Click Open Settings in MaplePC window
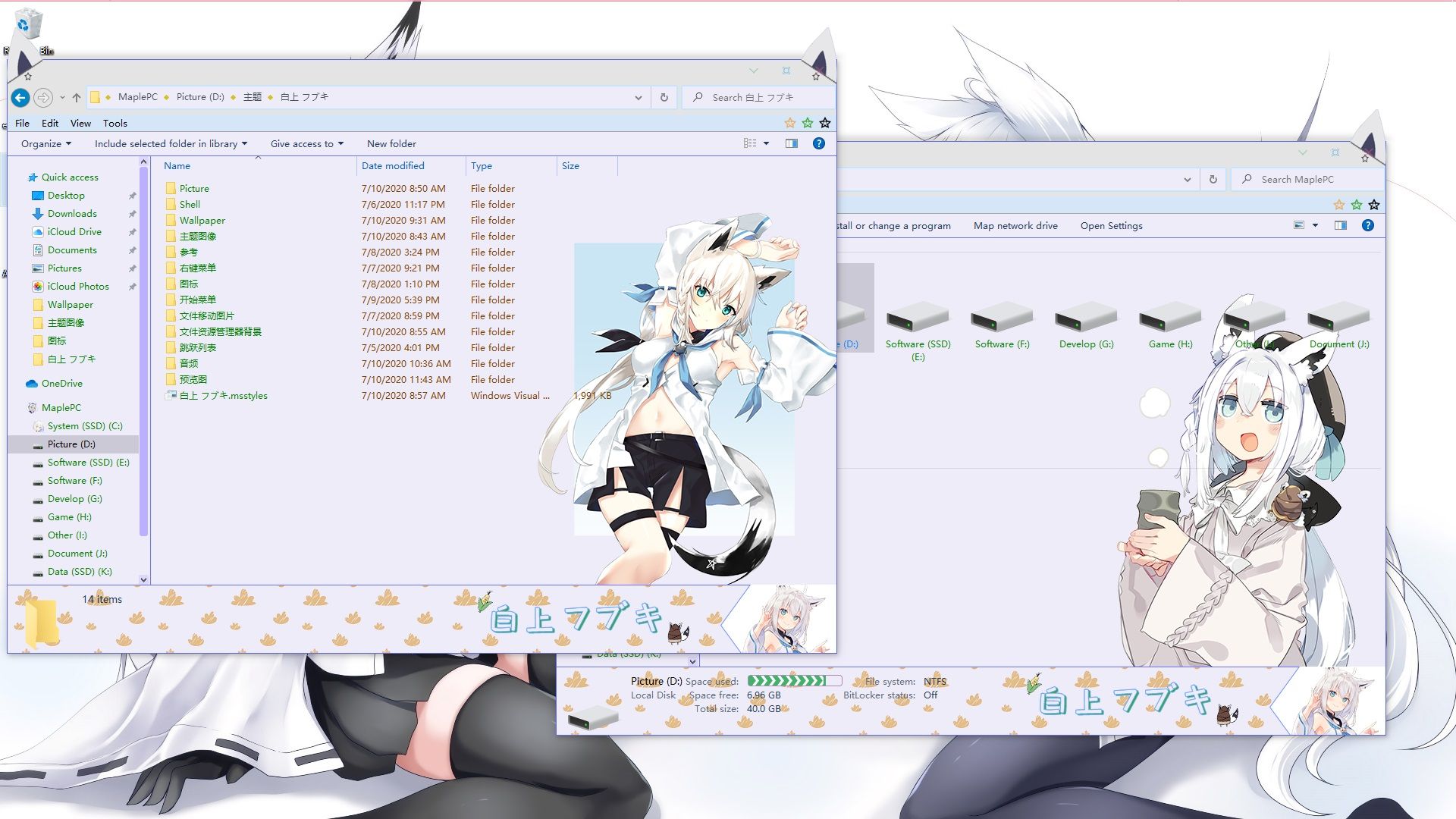This screenshot has width=1456, height=819. tap(1111, 225)
